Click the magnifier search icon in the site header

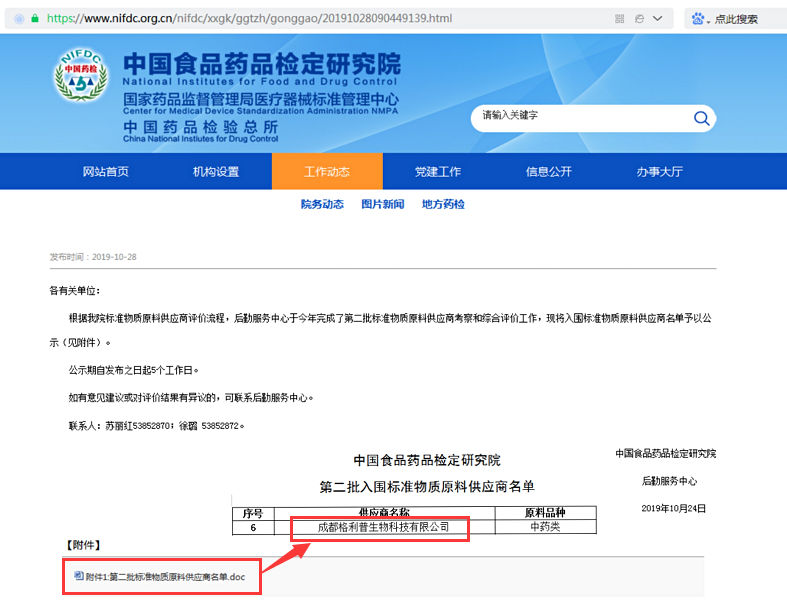[x=701, y=119]
